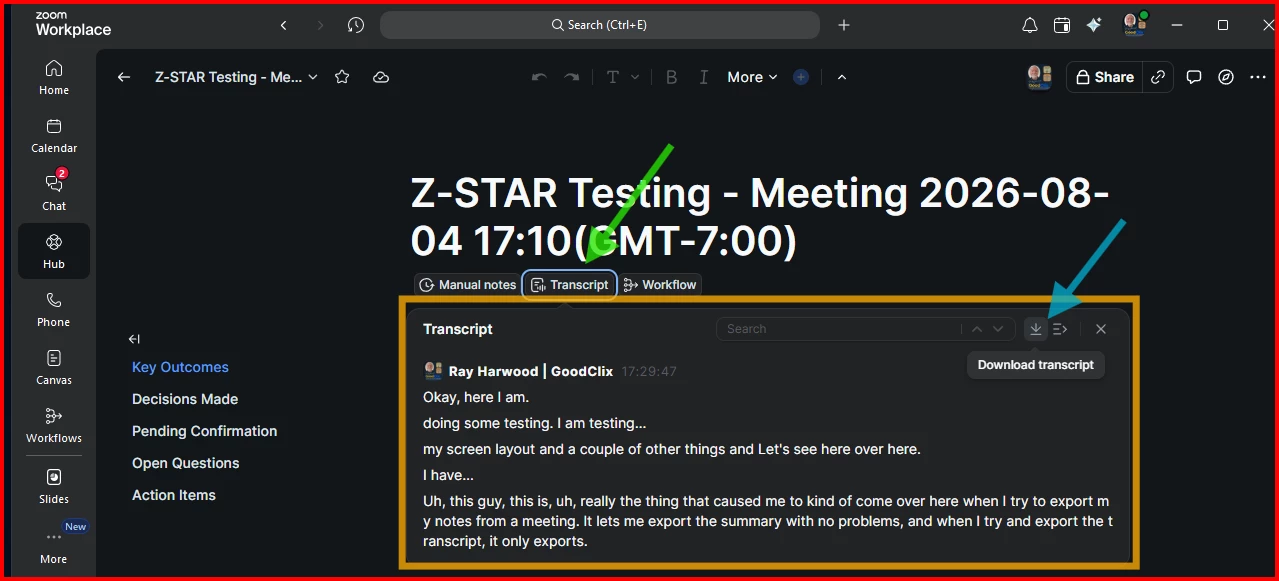The image size is (1279, 581).
Task: Open the recent history clock icon
Action: click(x=356, y=25)
